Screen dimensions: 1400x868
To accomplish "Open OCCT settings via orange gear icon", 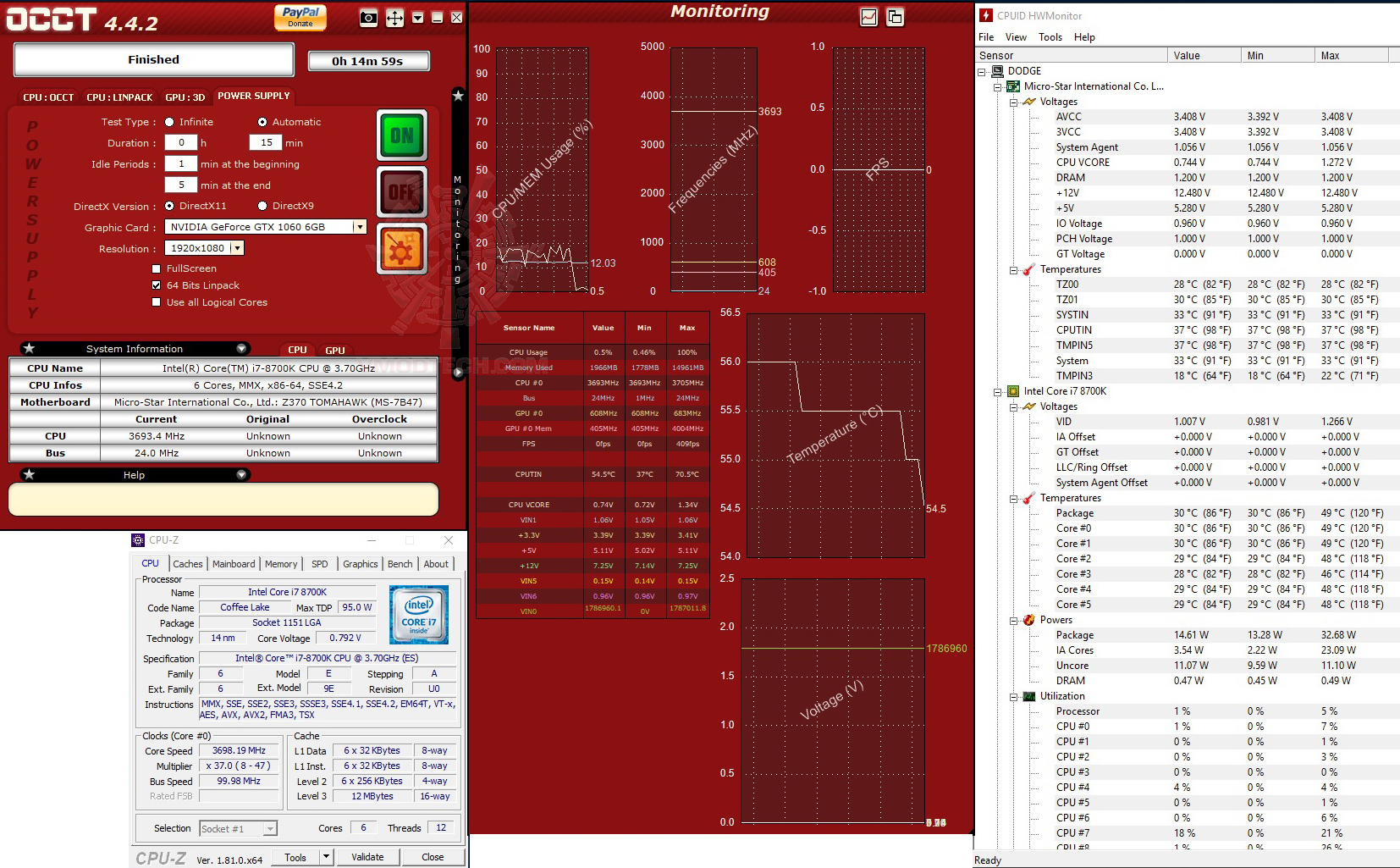I will pos(402,249).
